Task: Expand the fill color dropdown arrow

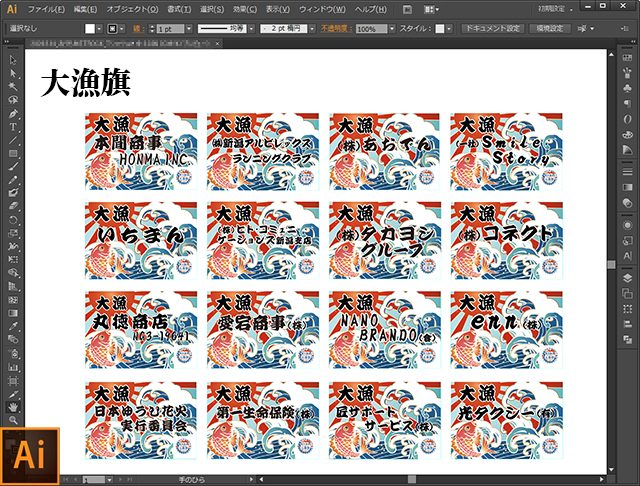Action: click(99, 29)
